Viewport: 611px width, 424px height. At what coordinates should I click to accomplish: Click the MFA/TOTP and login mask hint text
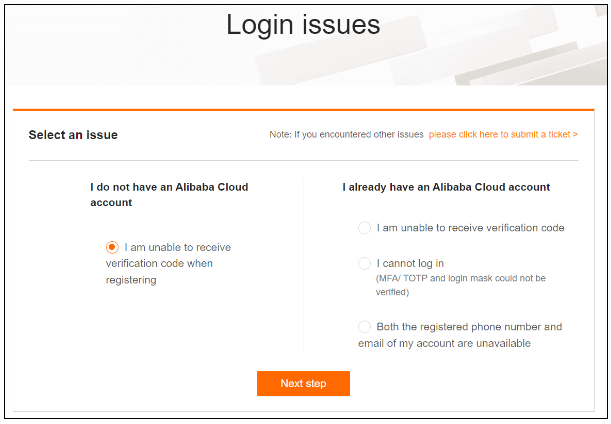[x=460, y=284]
